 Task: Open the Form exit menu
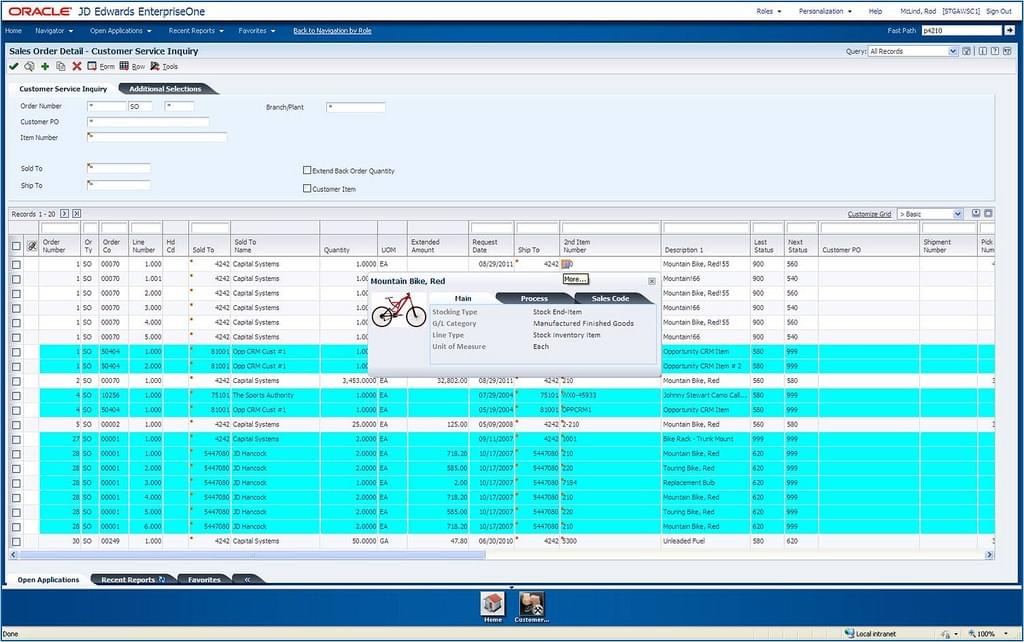tap(101, 66)
